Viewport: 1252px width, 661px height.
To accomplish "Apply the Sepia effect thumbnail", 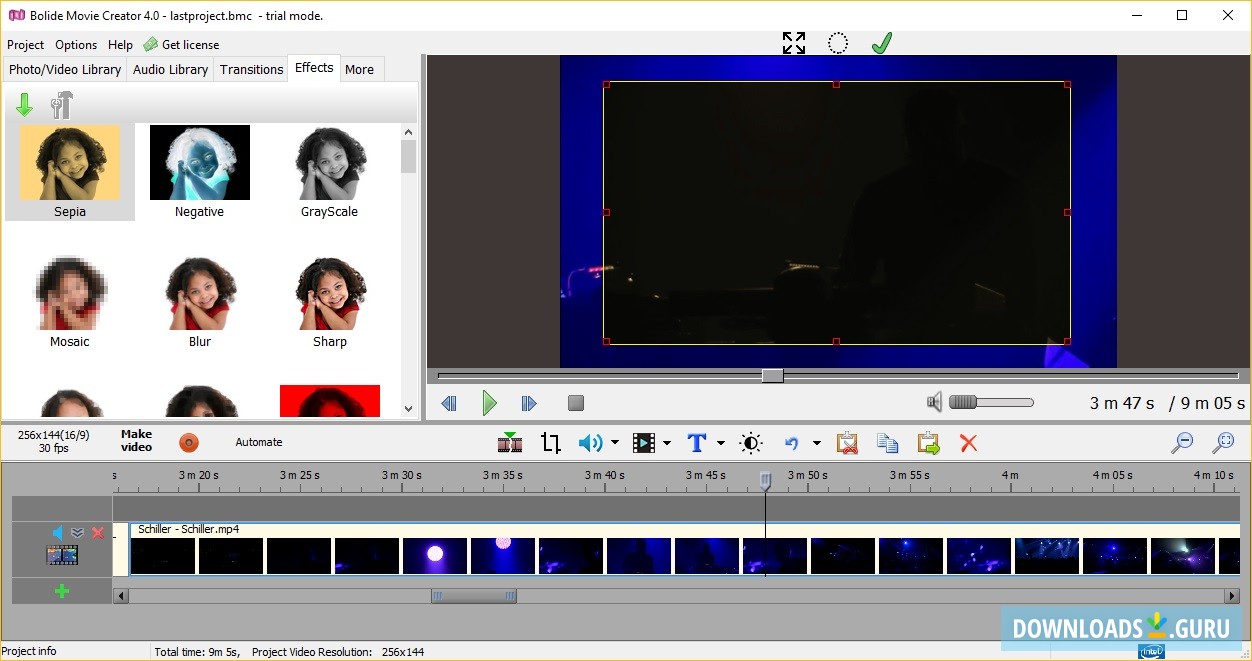I will tap(70, 163).
